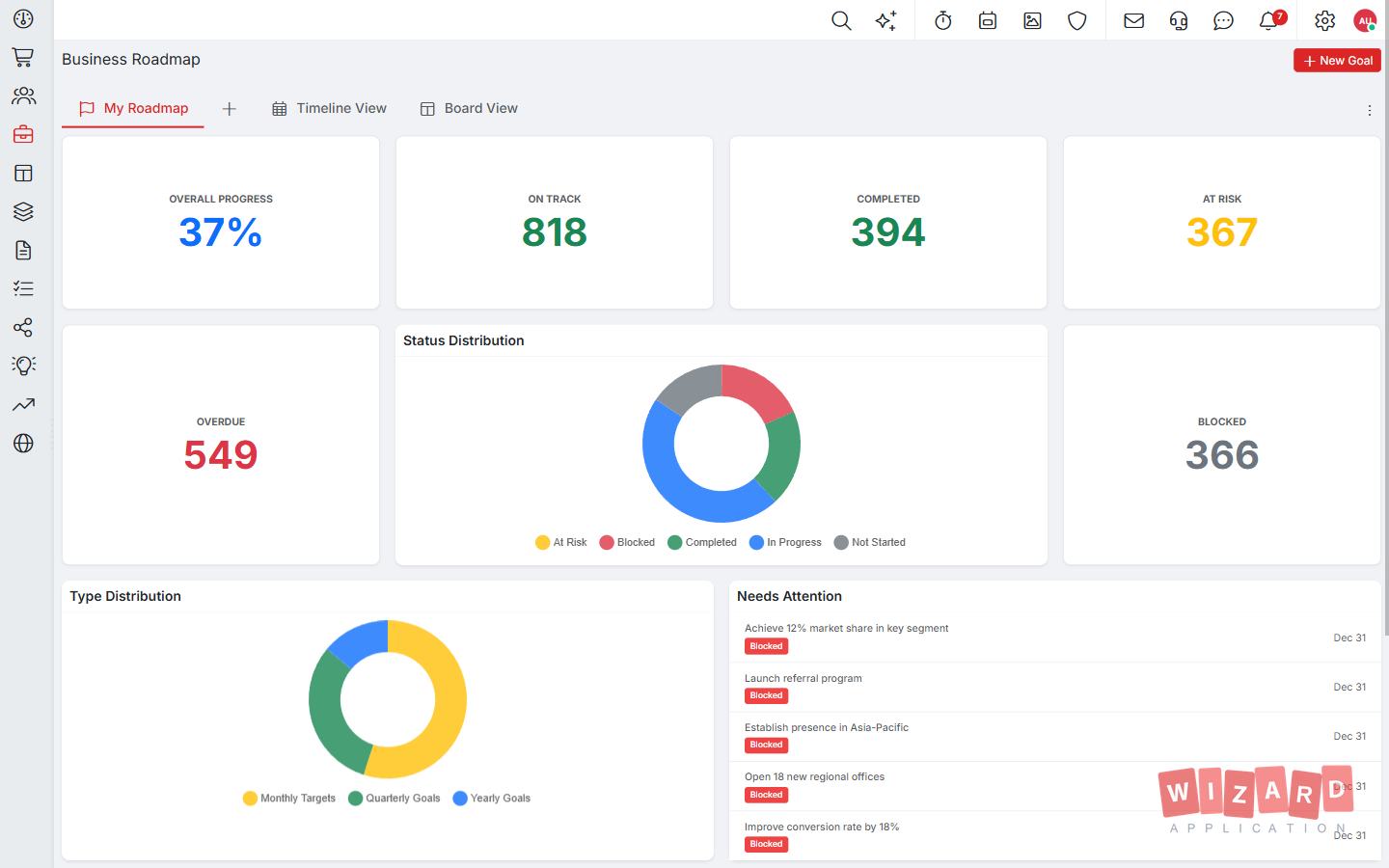Toggle Completed legend in Status Distribution
The image size is (1389, 868).
(x=702, y=542)
